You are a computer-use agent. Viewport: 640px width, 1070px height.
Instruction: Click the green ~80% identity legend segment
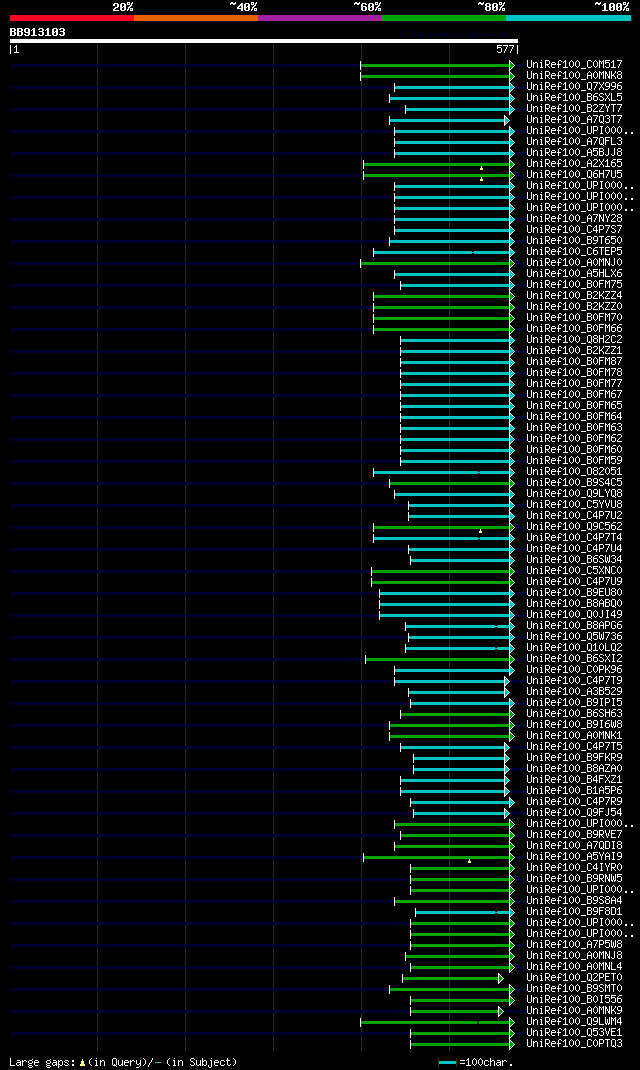click(444, 18)
